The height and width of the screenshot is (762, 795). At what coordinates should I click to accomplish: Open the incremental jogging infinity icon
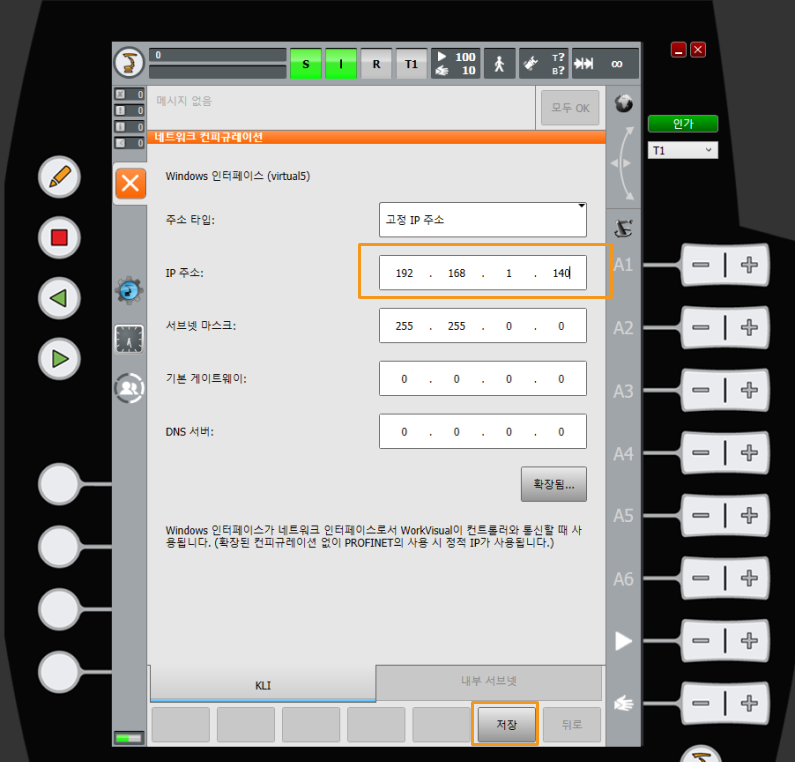tap(605, 64)
